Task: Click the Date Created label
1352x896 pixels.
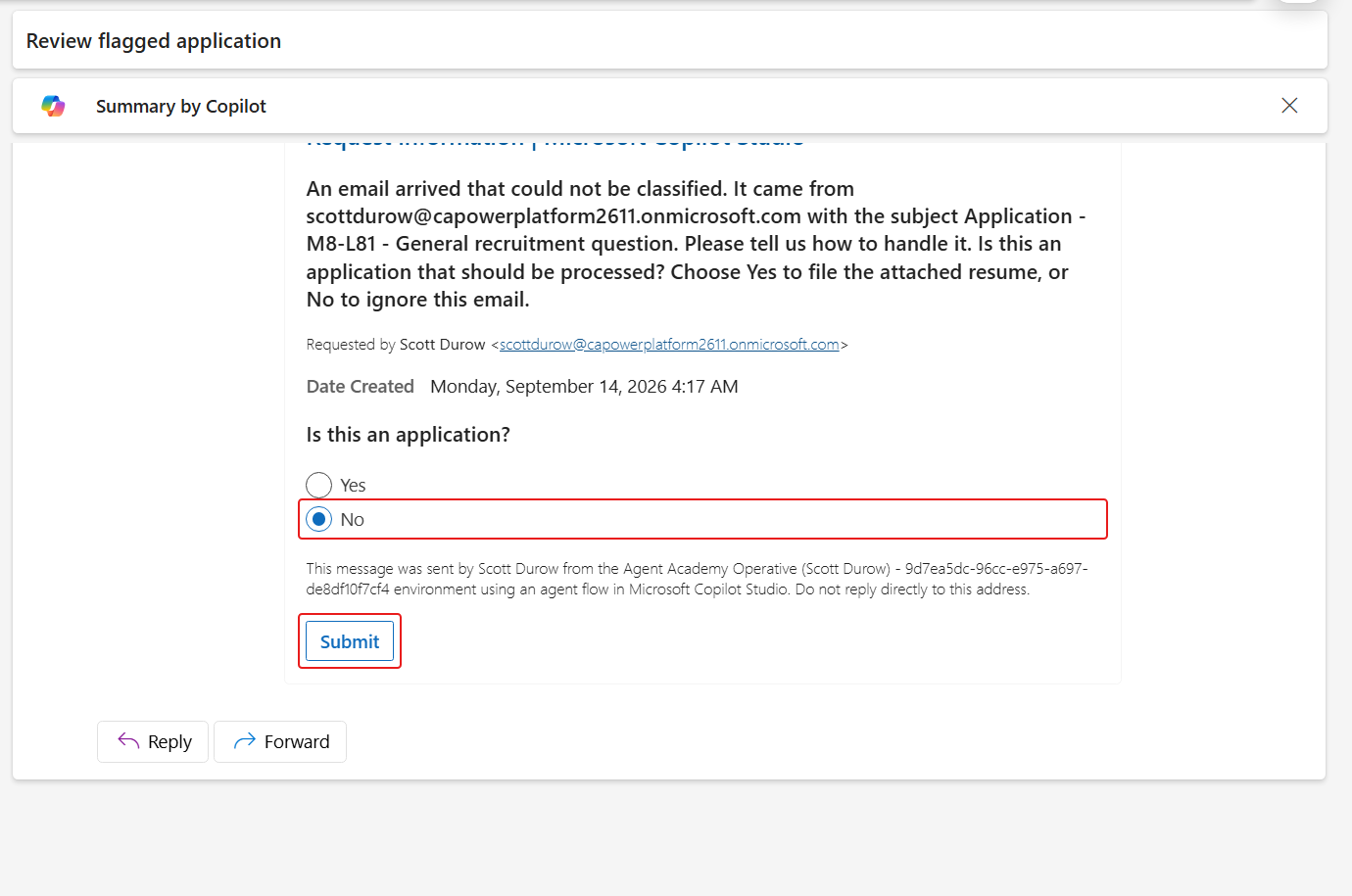Action: point(361,386)
